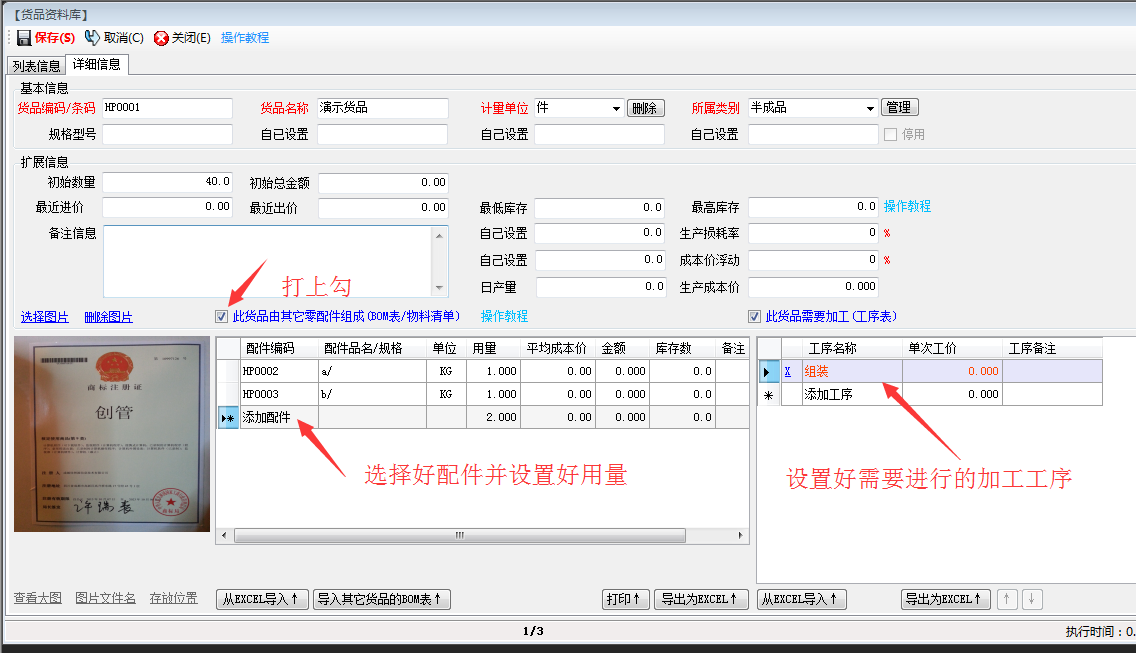Screen dimensions: 1136x653
Task: Toggle the 此货品需要加工 processing checkbox
Action: coord(754,315)
